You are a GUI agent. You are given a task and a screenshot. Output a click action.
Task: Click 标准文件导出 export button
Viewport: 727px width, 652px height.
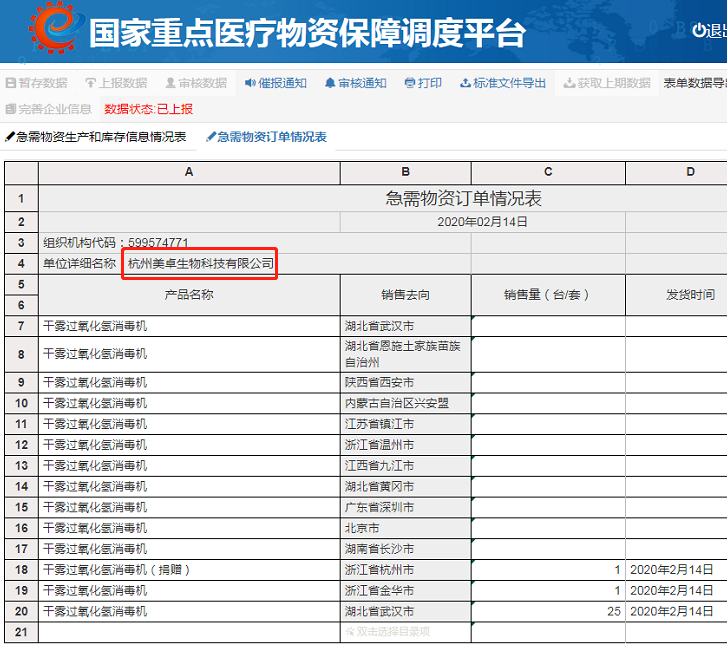[x=503, y=84]
